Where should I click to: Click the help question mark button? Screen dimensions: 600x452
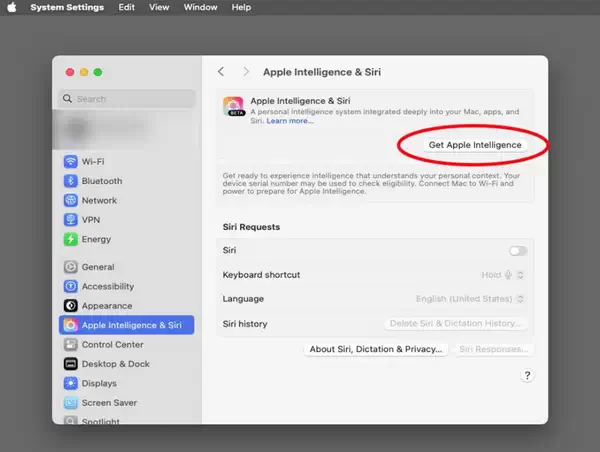pos(527,375)
